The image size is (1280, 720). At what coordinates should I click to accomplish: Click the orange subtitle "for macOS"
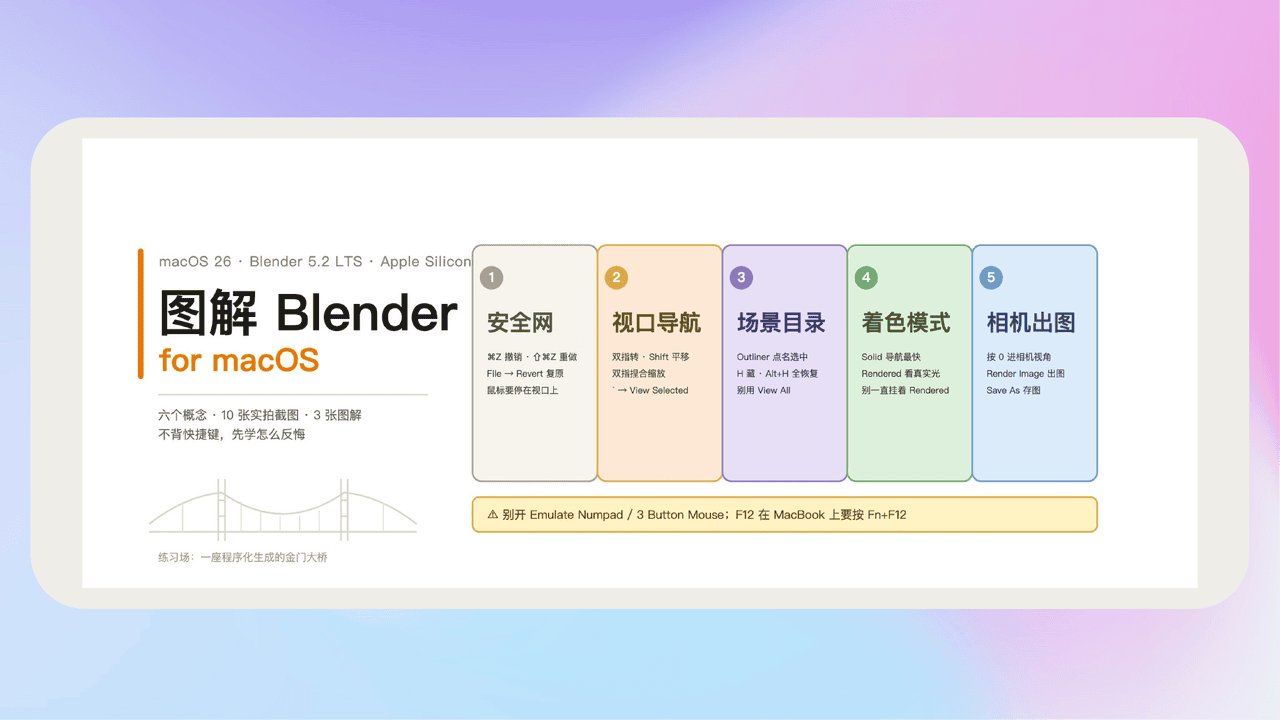tap(239, 360)
